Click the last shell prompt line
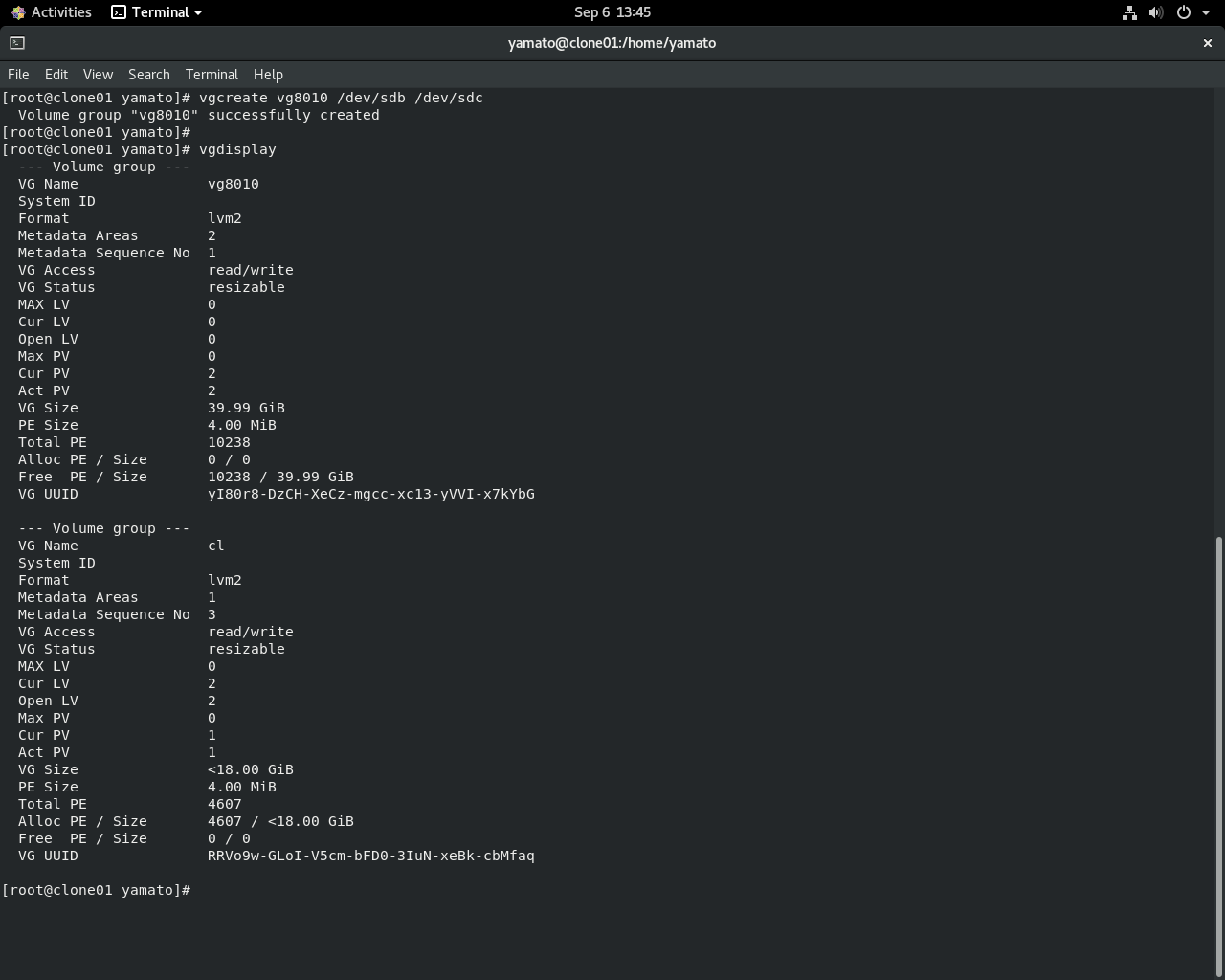Viewport: 1225px width, 980px height. pos(97,890)
